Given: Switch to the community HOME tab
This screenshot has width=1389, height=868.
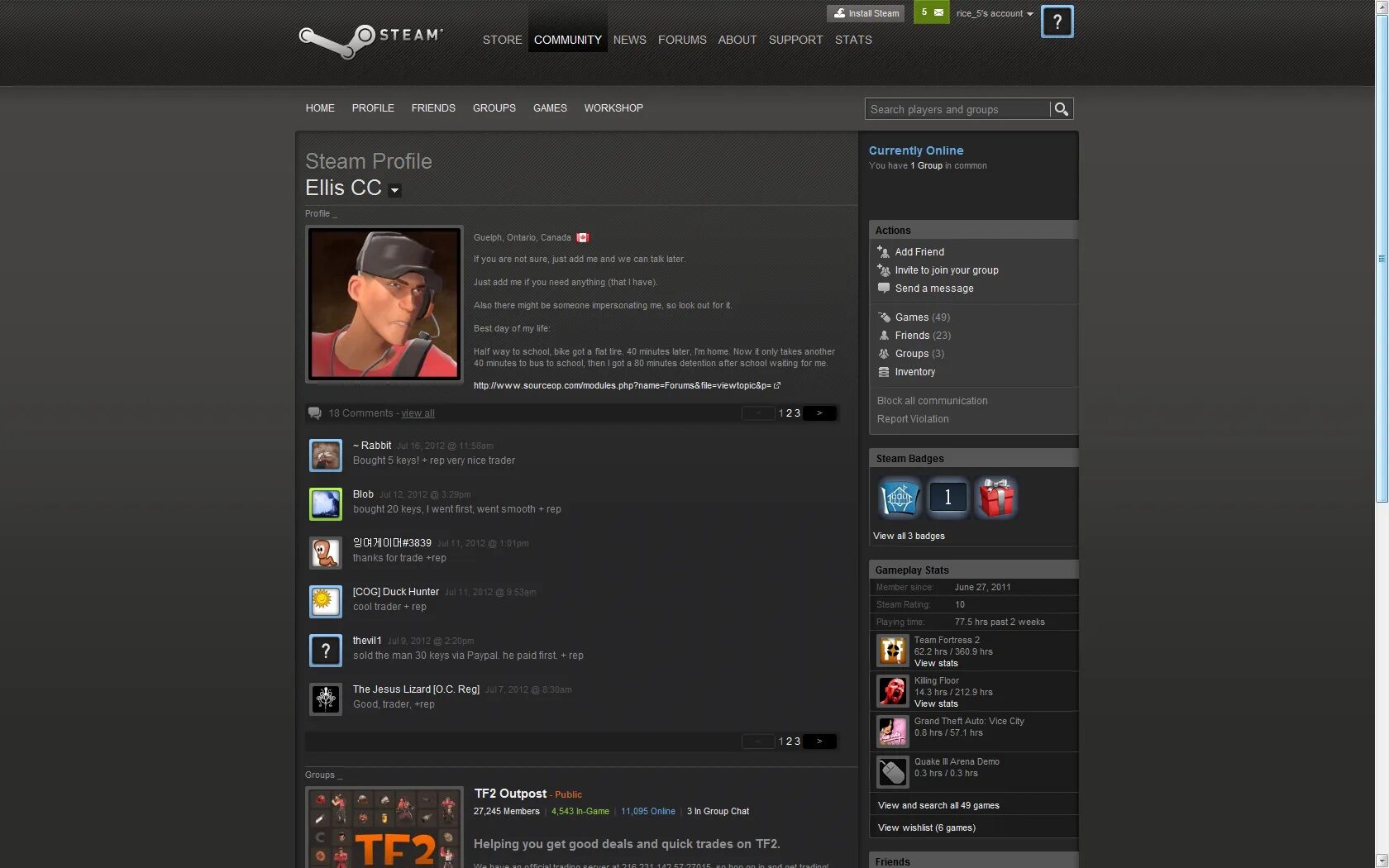Looking at the screenshot, I should [320, 108].
